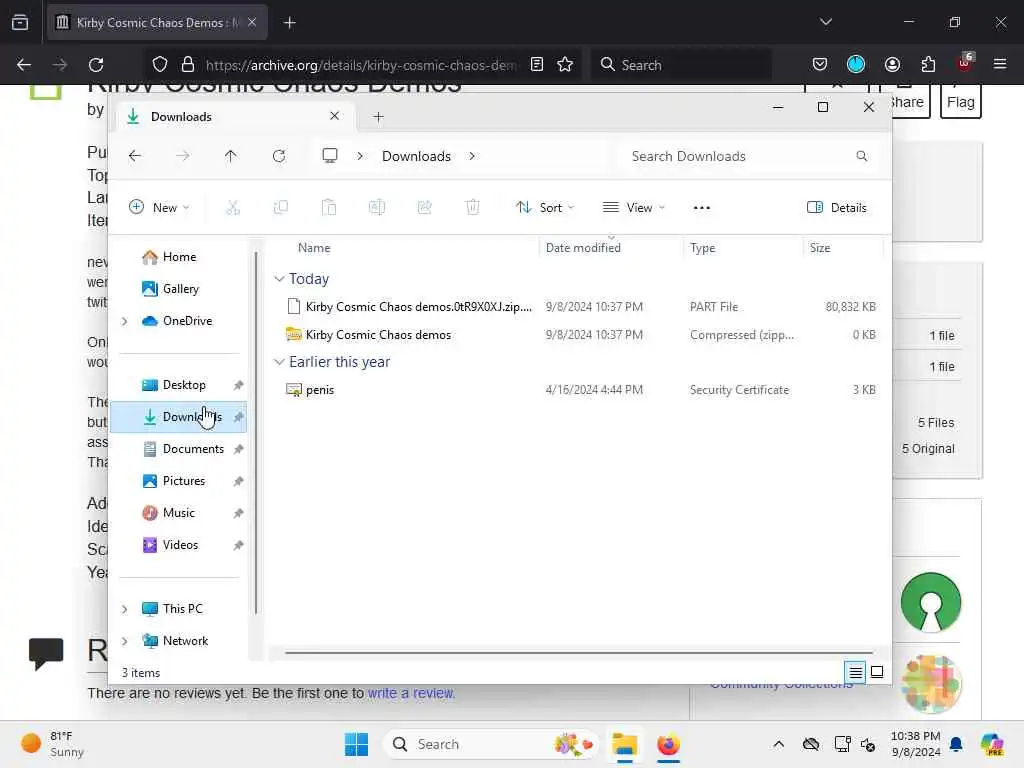Image resolution: width=1024 pixels, height=768 pixels.
Task: Select Home in navigation pane
Action: click(x=178, y=257)
